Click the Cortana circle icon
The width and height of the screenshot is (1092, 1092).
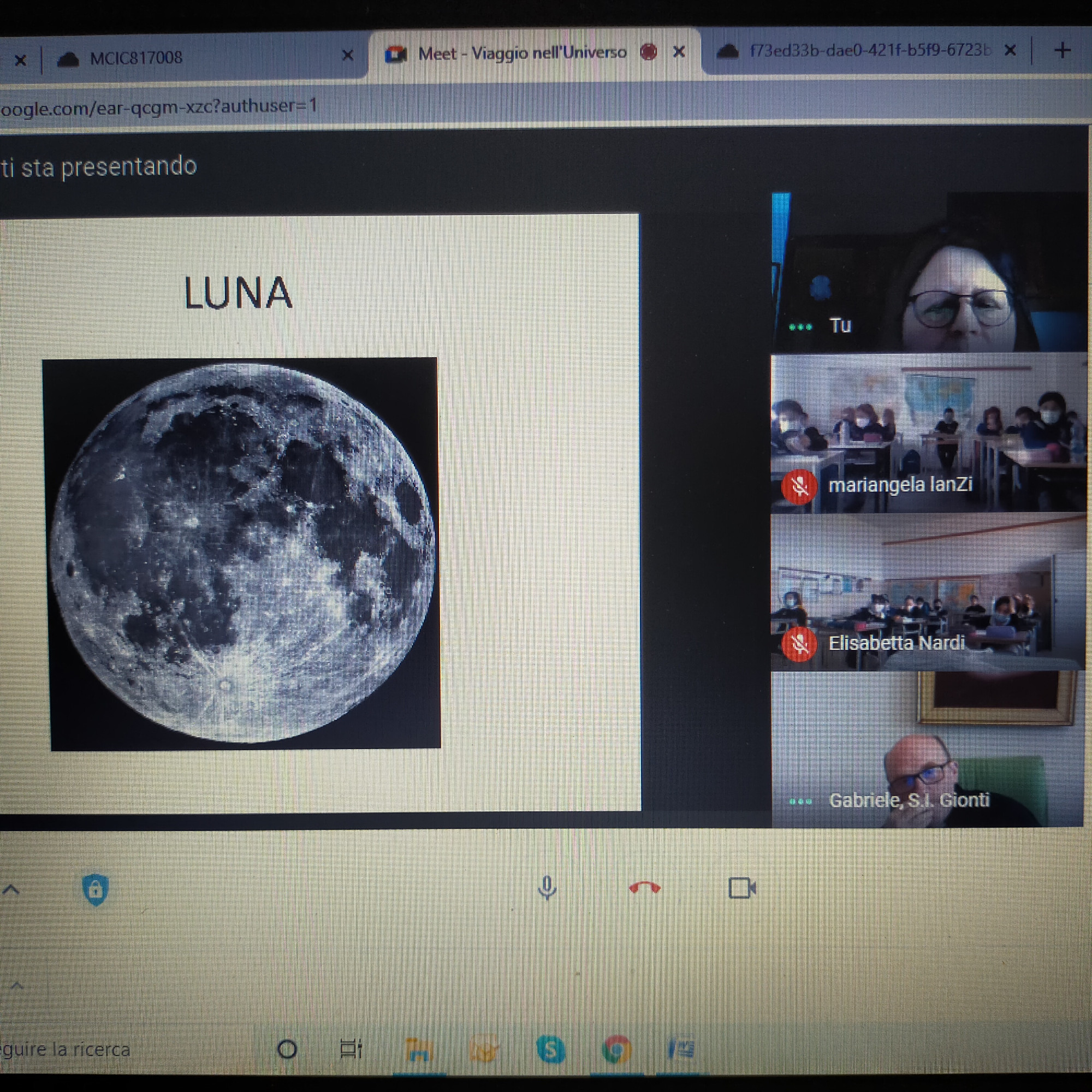pos(287,1049)
